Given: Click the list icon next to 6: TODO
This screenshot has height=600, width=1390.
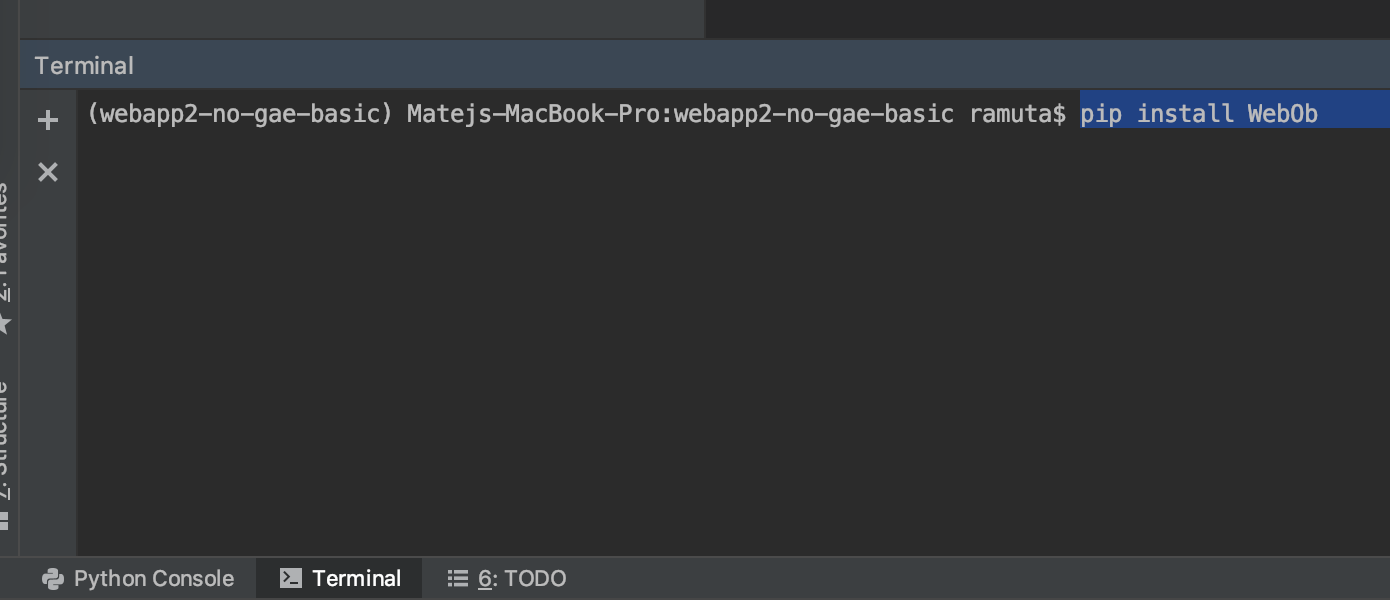Looking at the screenshot, I should pos(458,577).
